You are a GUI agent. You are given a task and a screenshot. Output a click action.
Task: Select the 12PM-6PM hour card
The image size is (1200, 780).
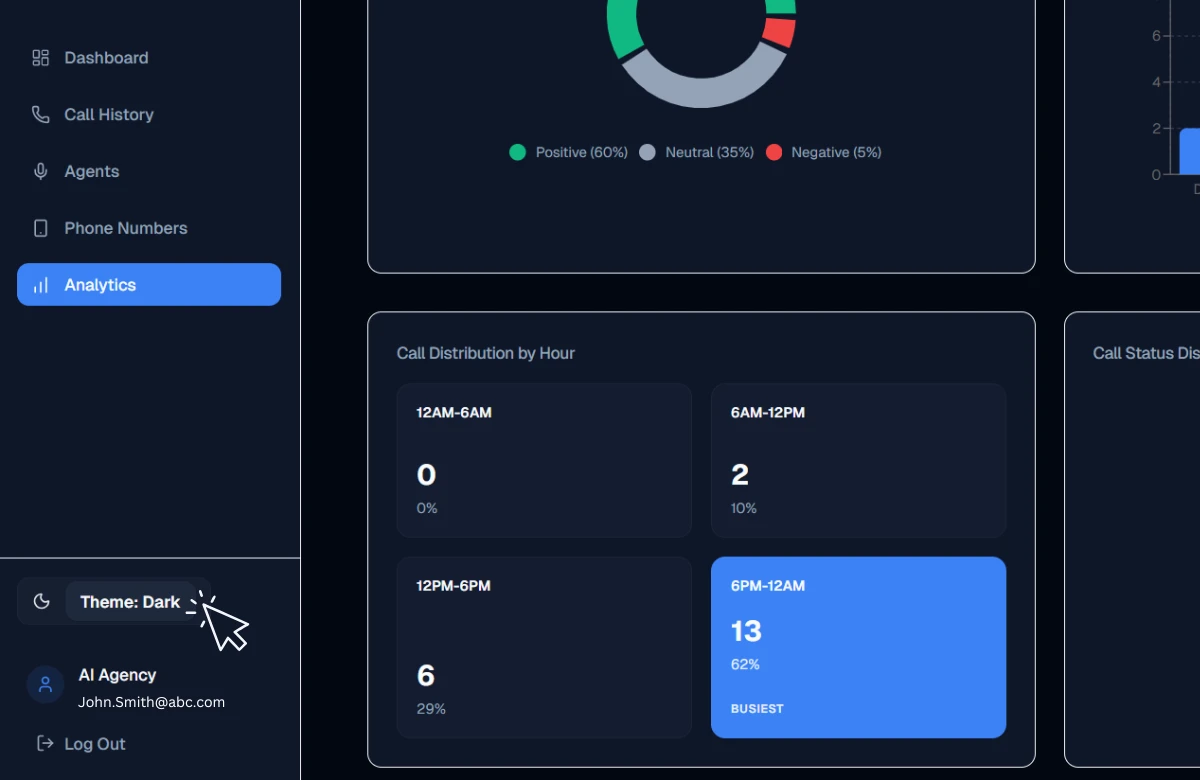pos(544,647)
